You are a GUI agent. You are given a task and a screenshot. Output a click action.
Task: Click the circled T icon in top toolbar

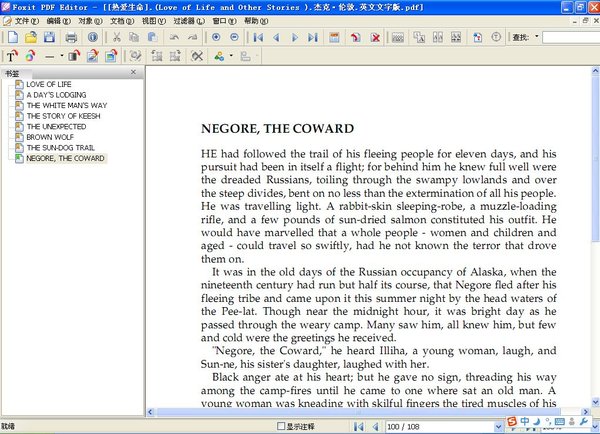[x=496, y=37]
